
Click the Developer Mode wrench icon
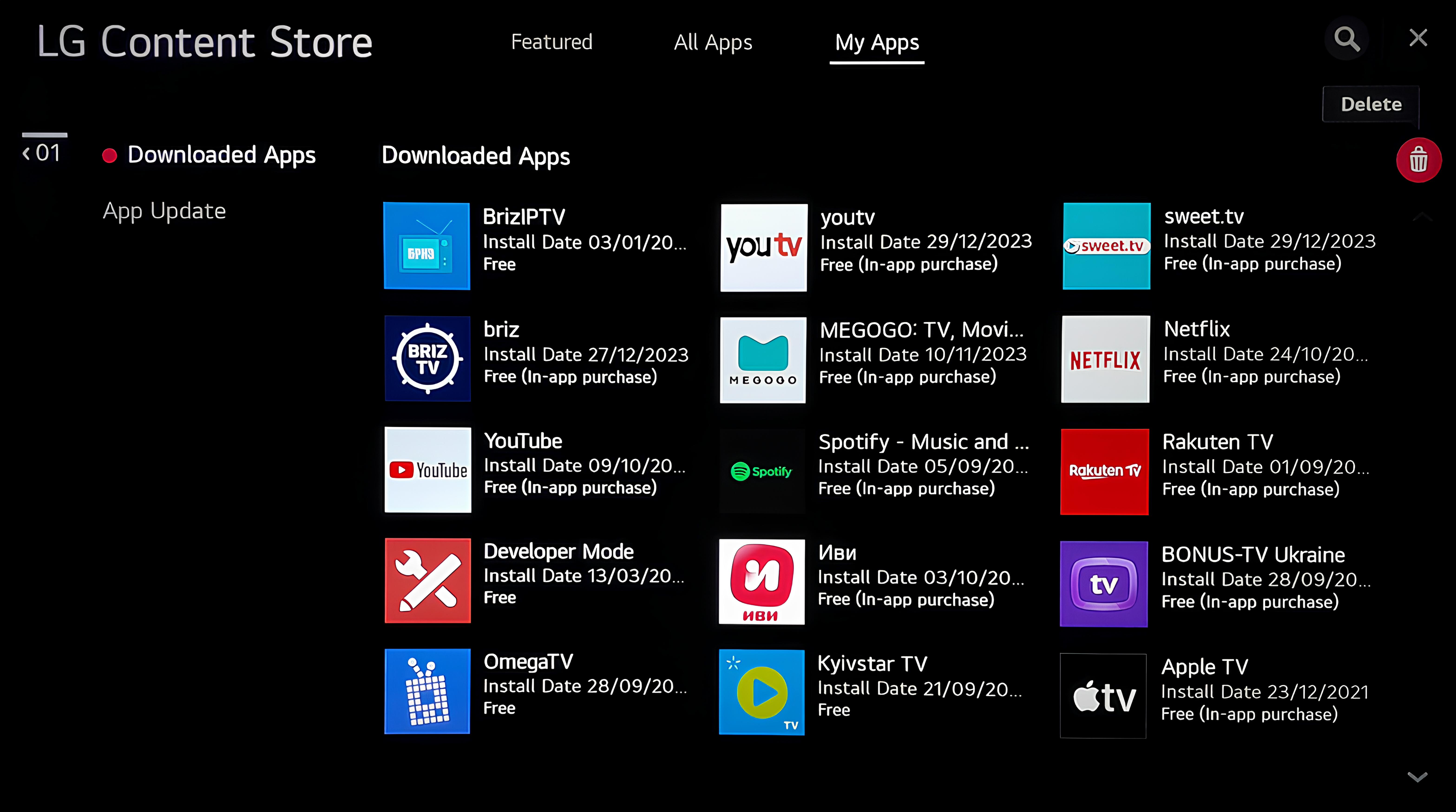point(428,580)
